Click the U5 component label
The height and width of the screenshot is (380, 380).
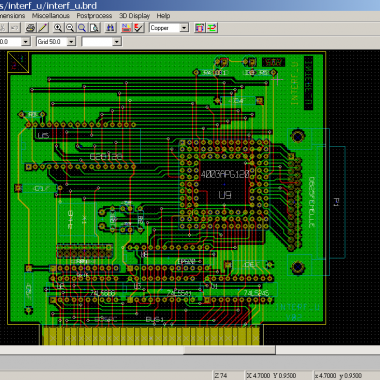click(43, 135)
